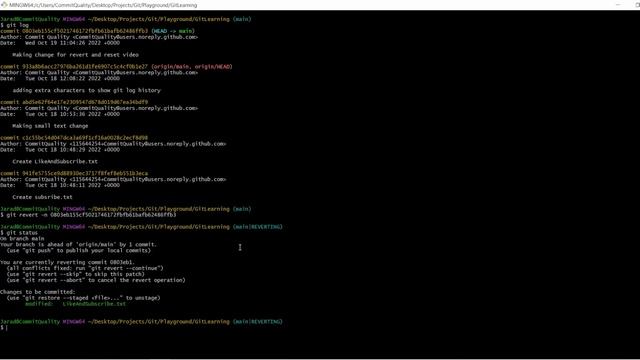This screenshot has width=640, height=360.
Task: Click the '$ git revert -n' command line
Action: tap(88, 215)
